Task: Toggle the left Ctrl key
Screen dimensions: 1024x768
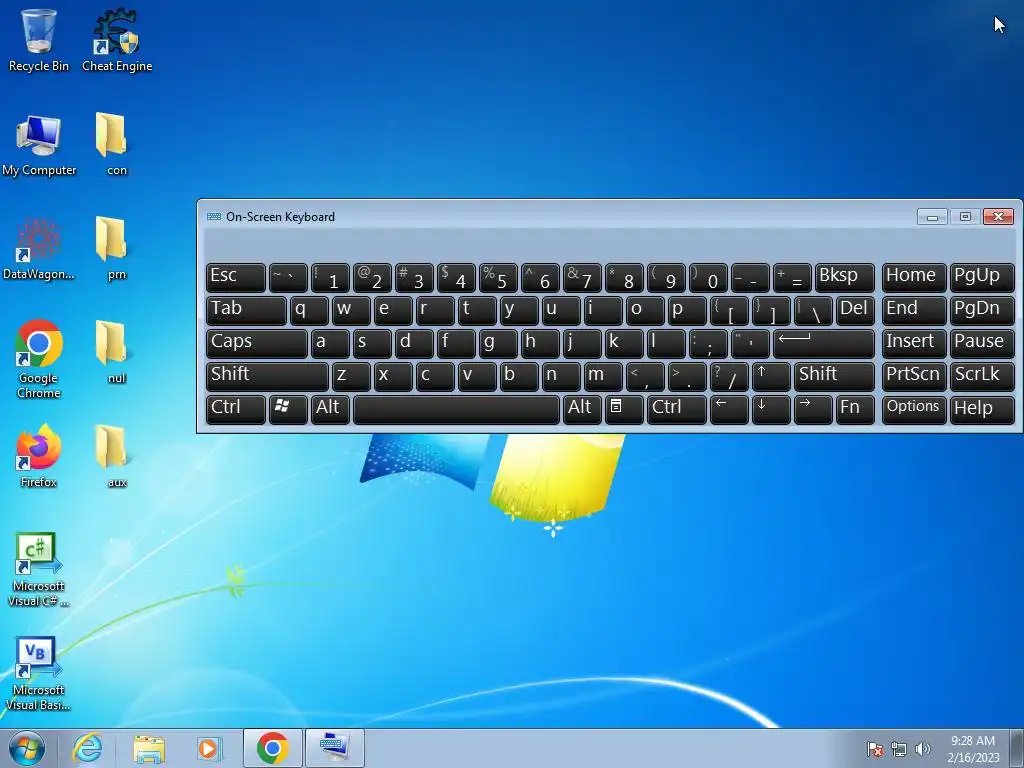Action: pyautogui.click(x=235, y=409)
